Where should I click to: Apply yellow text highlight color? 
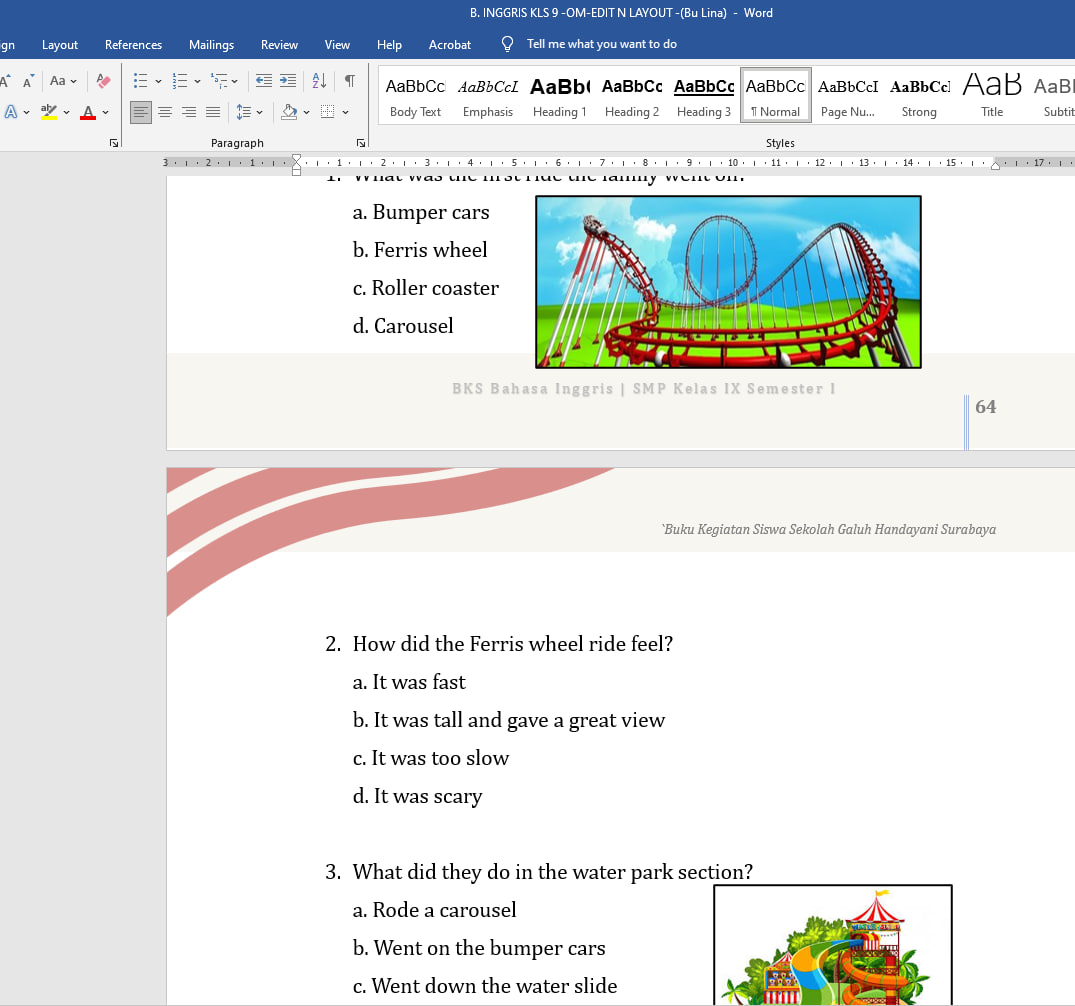click(x=49, y=112)
